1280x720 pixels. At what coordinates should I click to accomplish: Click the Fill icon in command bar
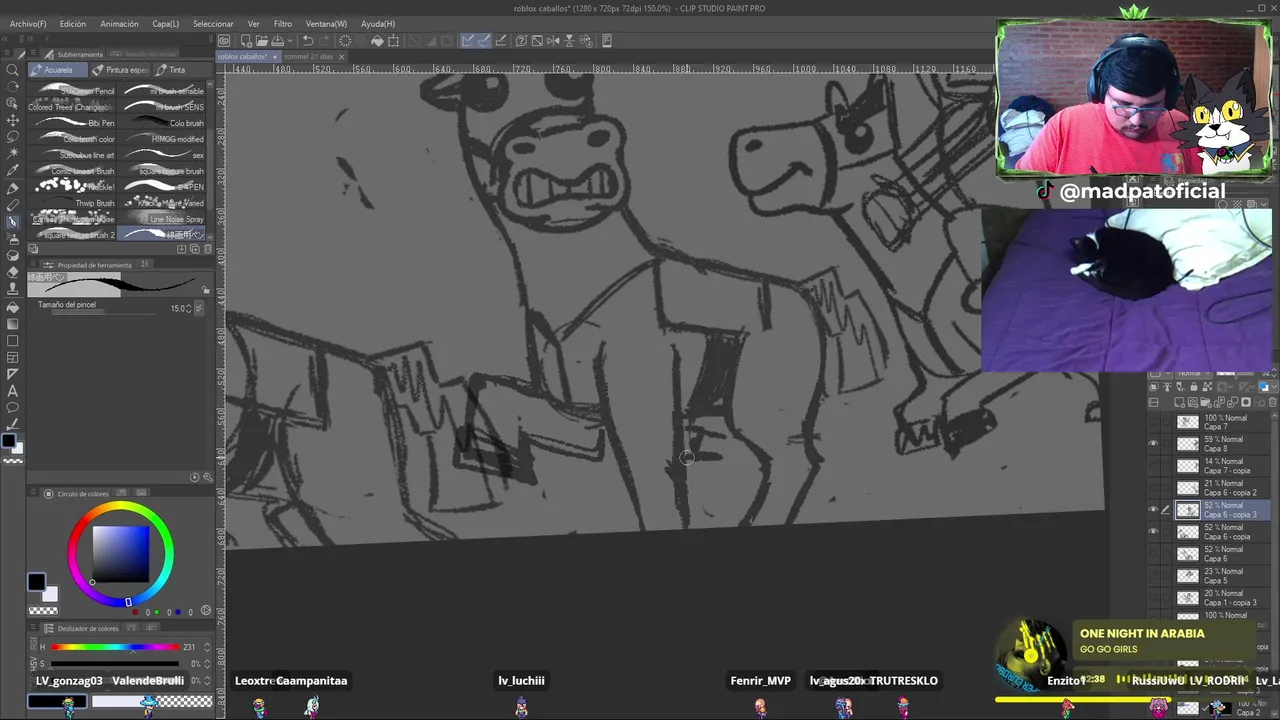pyautogui.click(x=377, y=41)
